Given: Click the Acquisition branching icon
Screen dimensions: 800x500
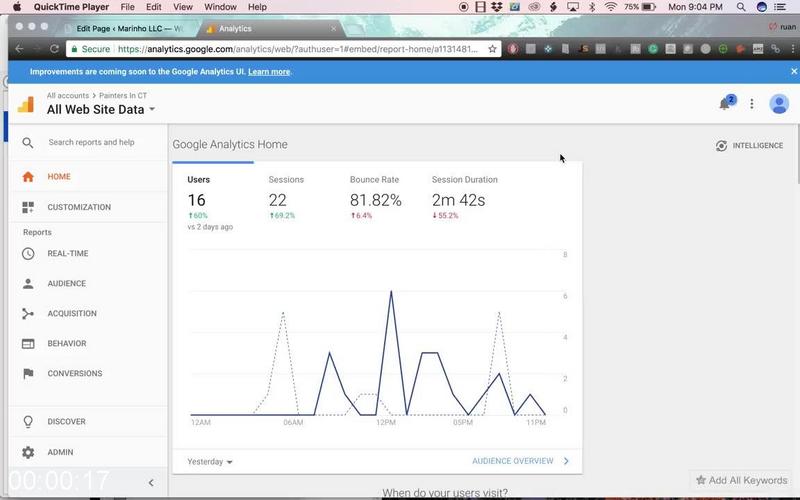Looking at the screenshot, I should pyautogui.click(x=28, y=314).
